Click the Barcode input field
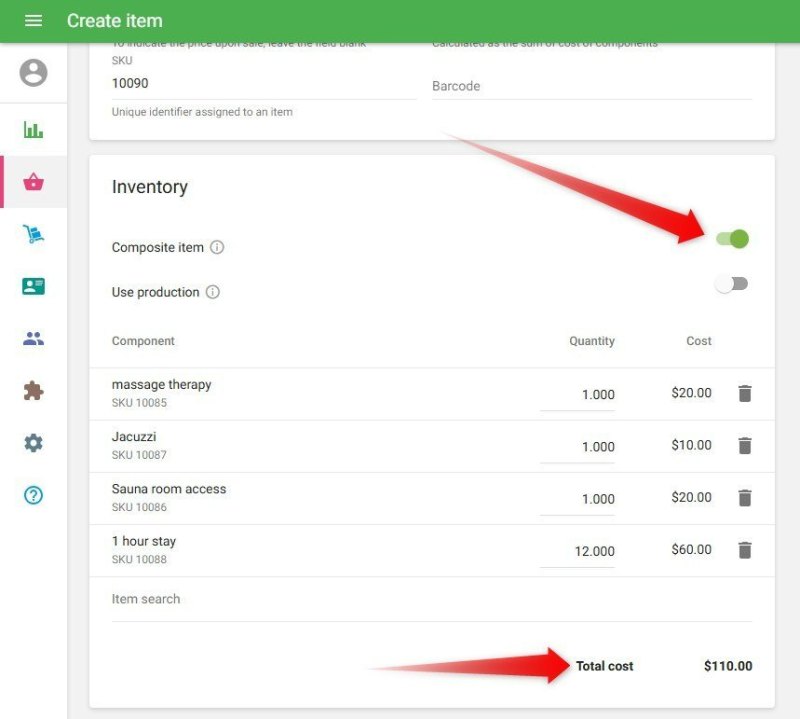800x719 pixels. click(x=590, y=87)
